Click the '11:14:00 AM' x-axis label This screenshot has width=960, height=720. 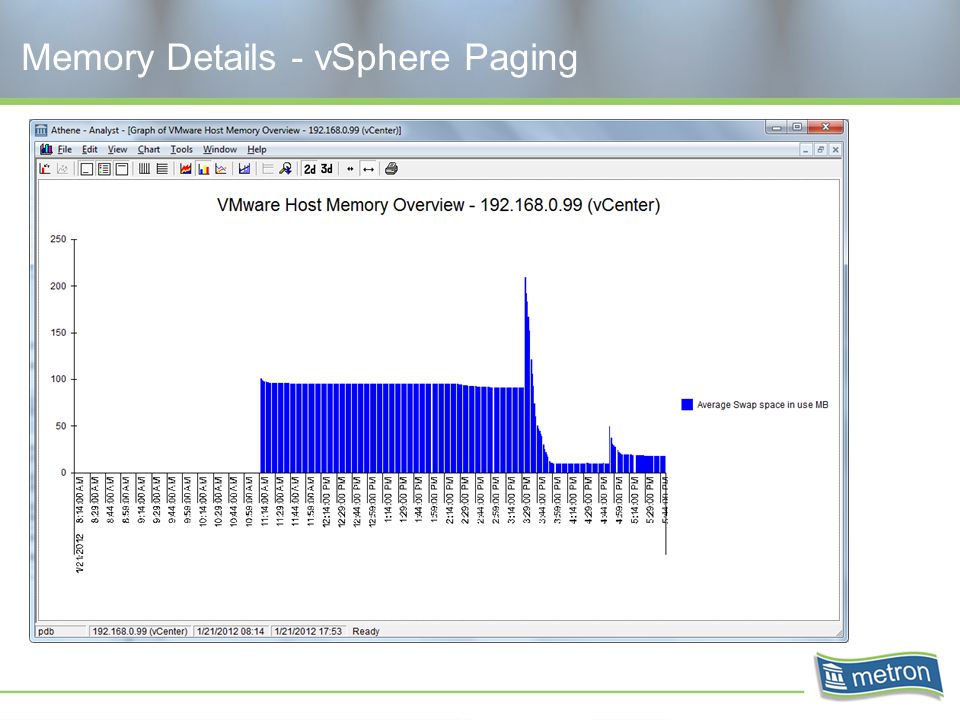(264, 500)
